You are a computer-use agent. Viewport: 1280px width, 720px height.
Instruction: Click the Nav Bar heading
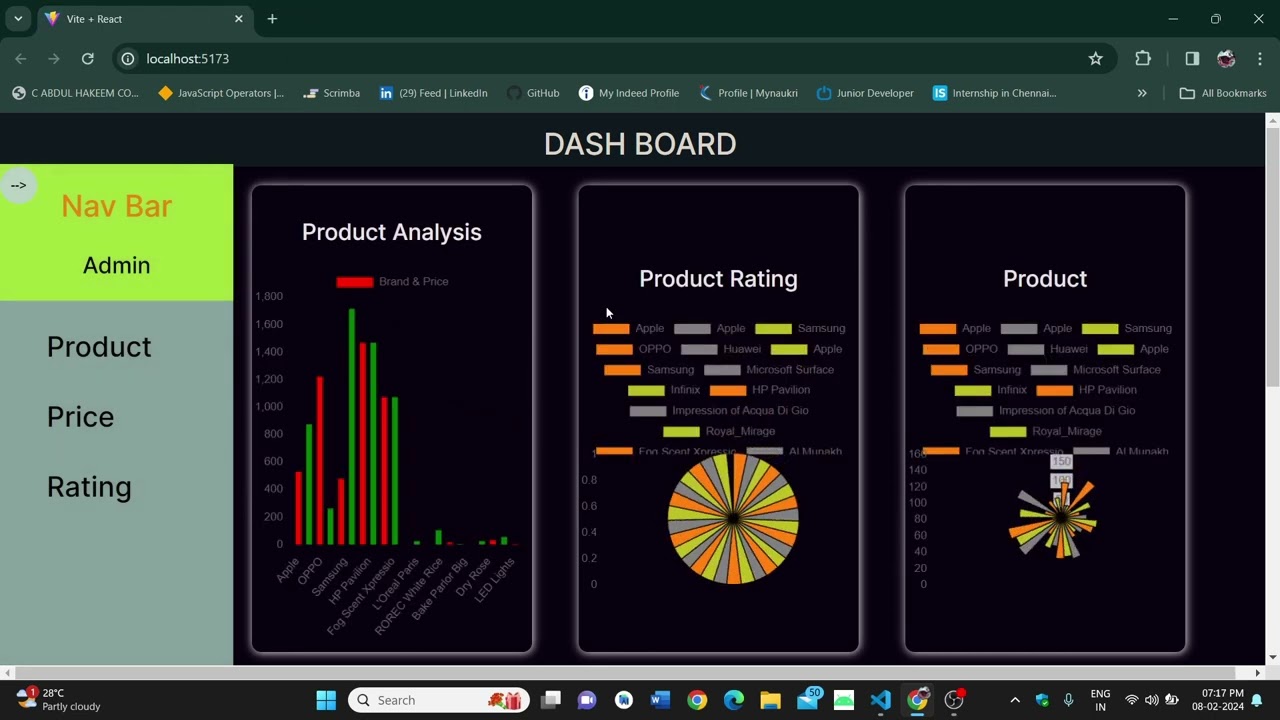tap(116, 206)
